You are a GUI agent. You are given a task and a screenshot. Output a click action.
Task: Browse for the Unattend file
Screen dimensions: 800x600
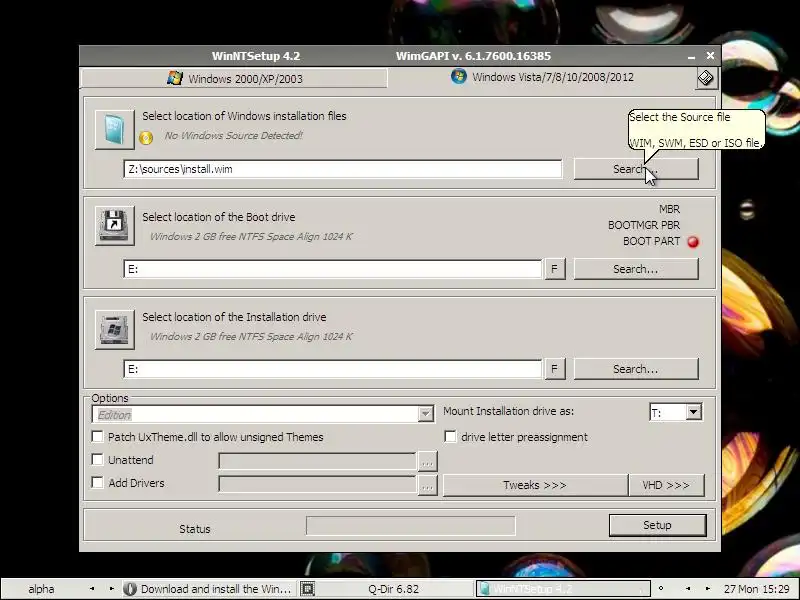click(427, 462)
